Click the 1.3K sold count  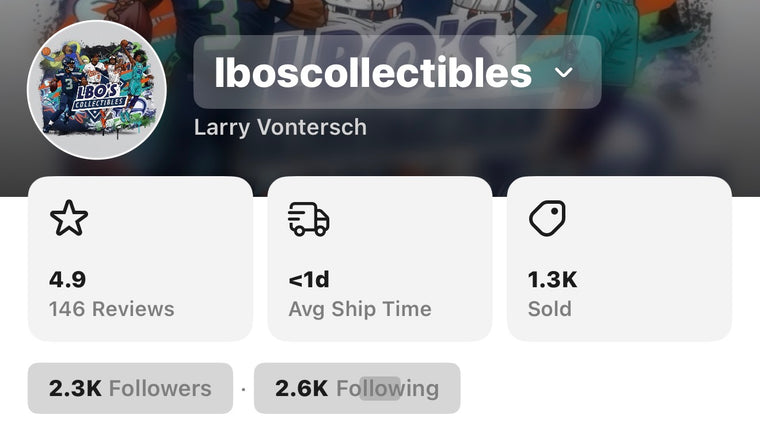553,279
